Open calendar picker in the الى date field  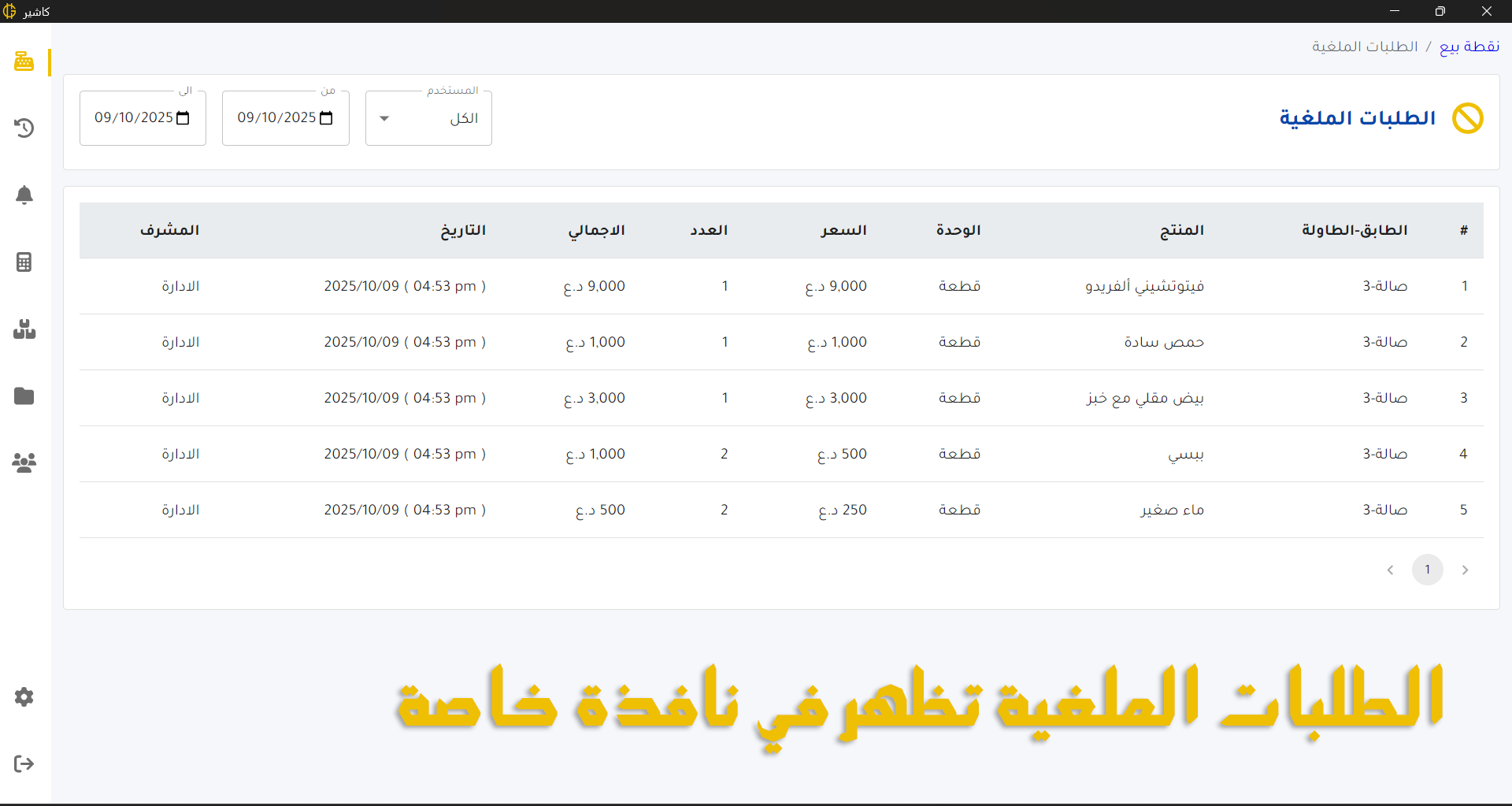(183, 118)
